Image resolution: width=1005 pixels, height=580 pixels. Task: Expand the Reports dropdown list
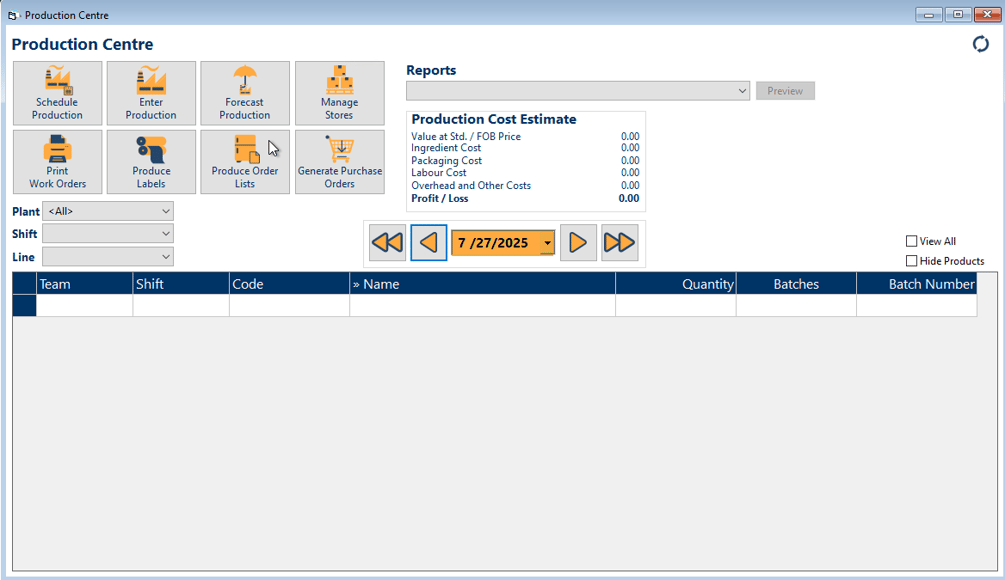[x=577, y=91]
